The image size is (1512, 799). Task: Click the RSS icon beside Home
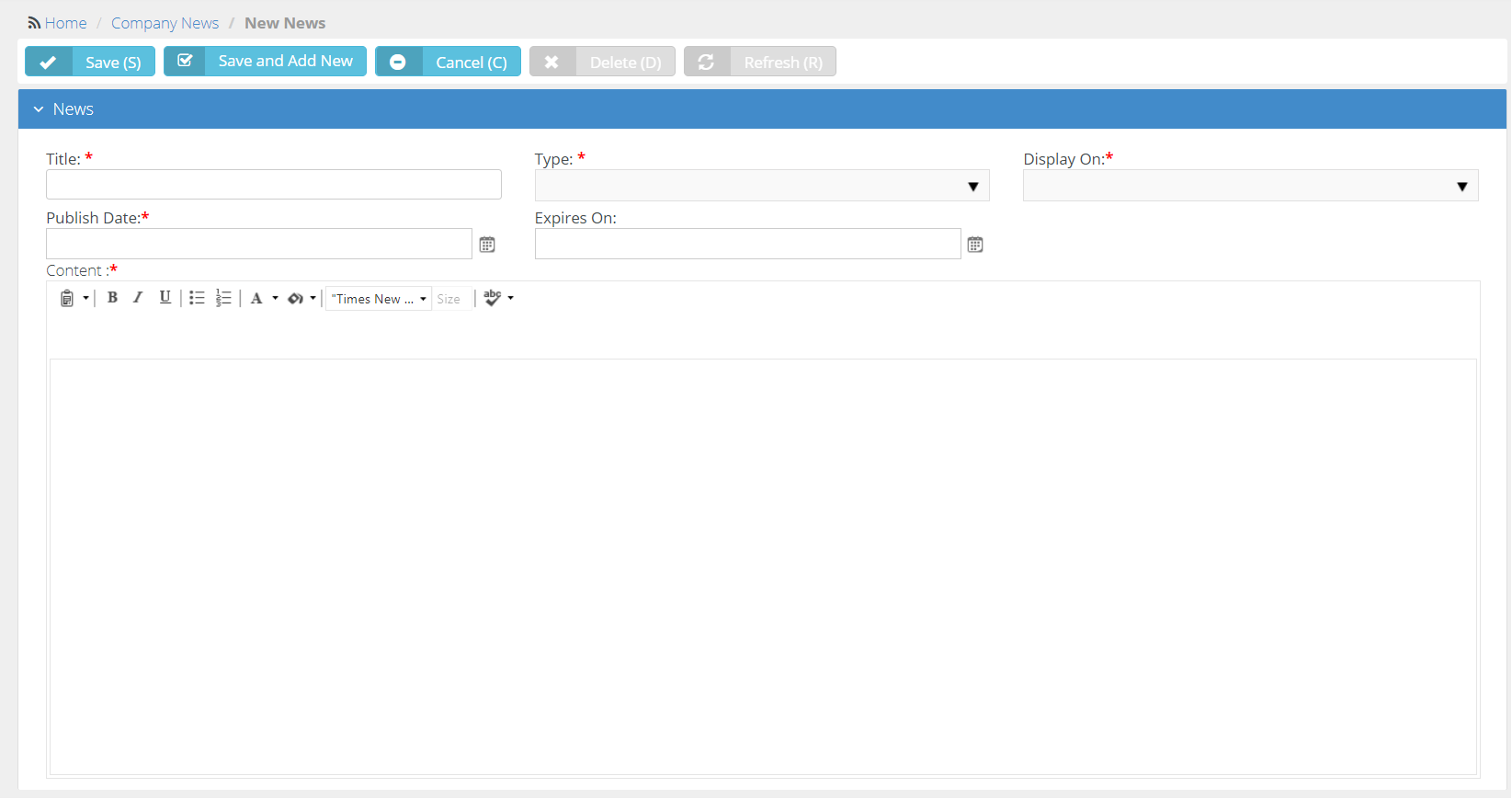(x=34, y=23)
